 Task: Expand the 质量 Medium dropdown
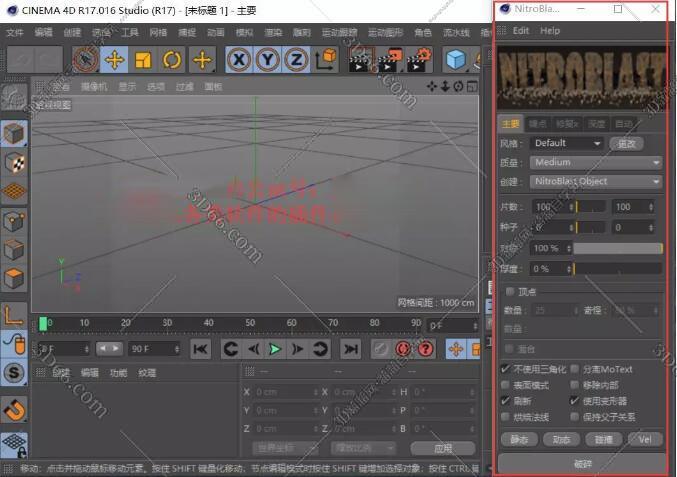(596, 162)
